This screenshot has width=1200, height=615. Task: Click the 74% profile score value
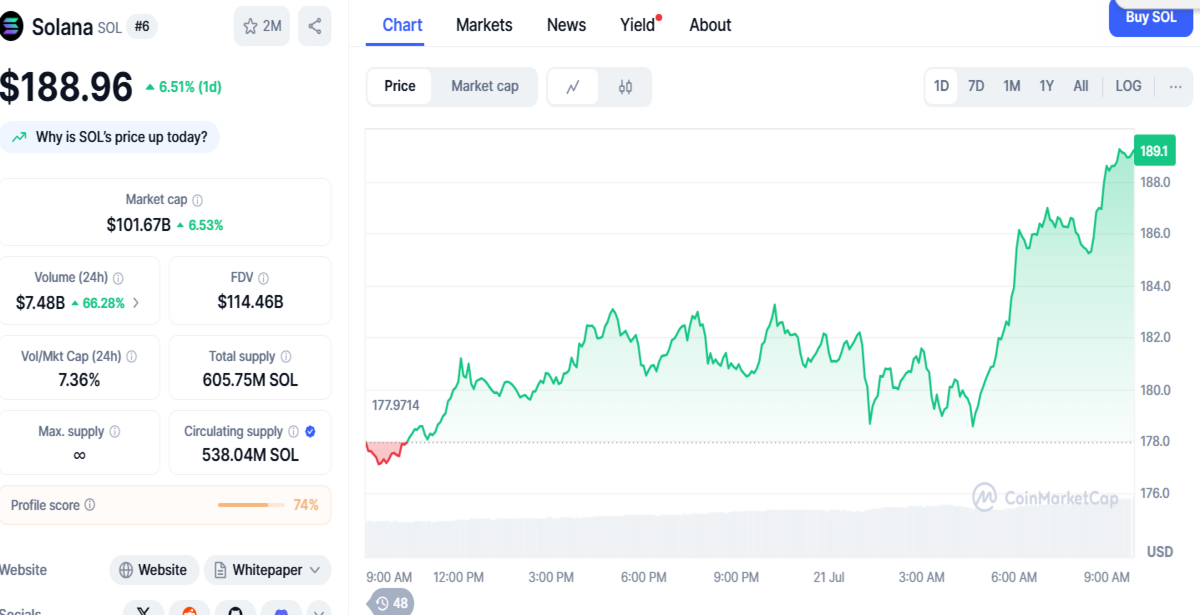tap(306, 505)
